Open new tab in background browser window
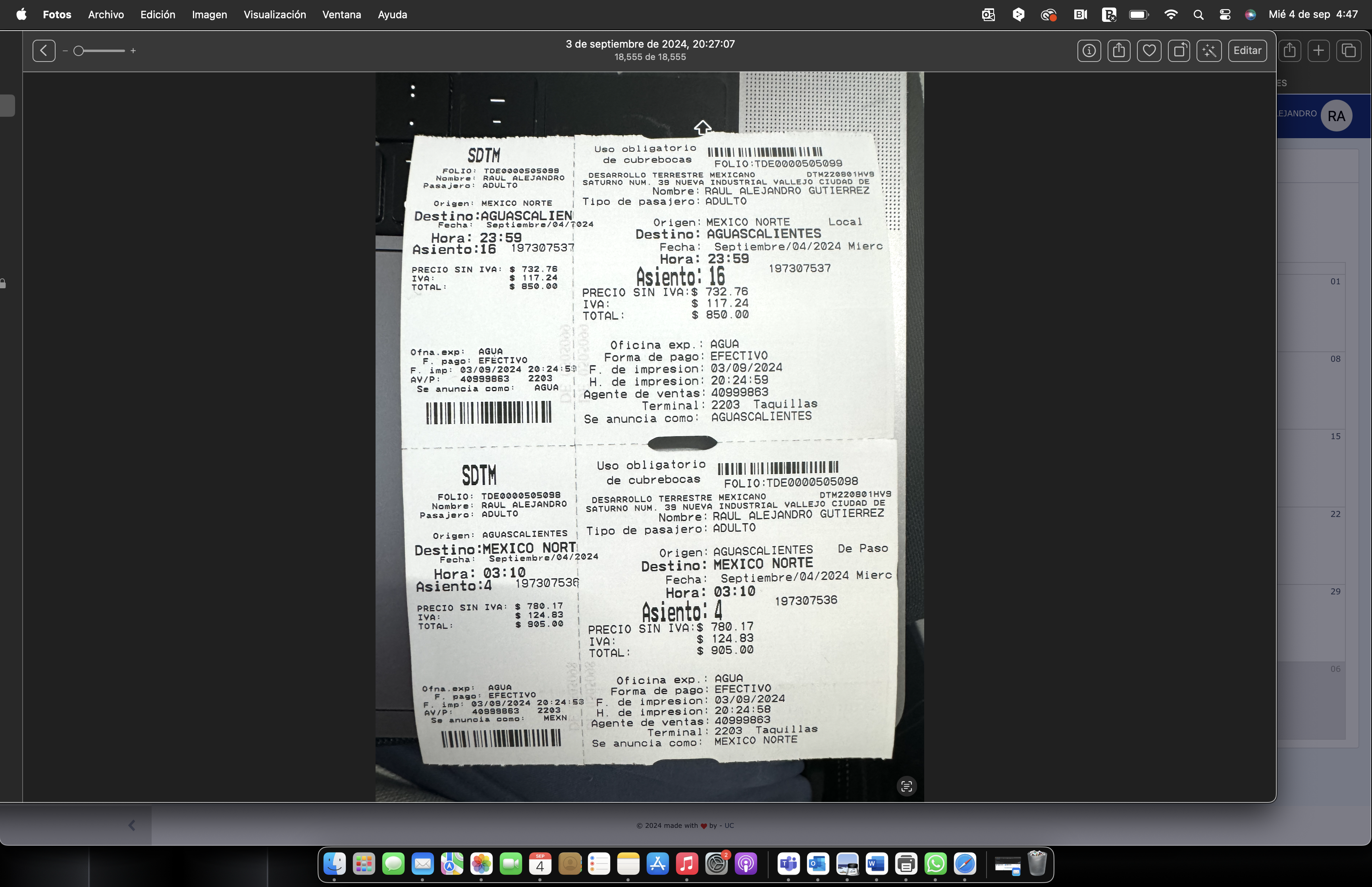Screen dimensions: 1372x887 pos(1318,51)
